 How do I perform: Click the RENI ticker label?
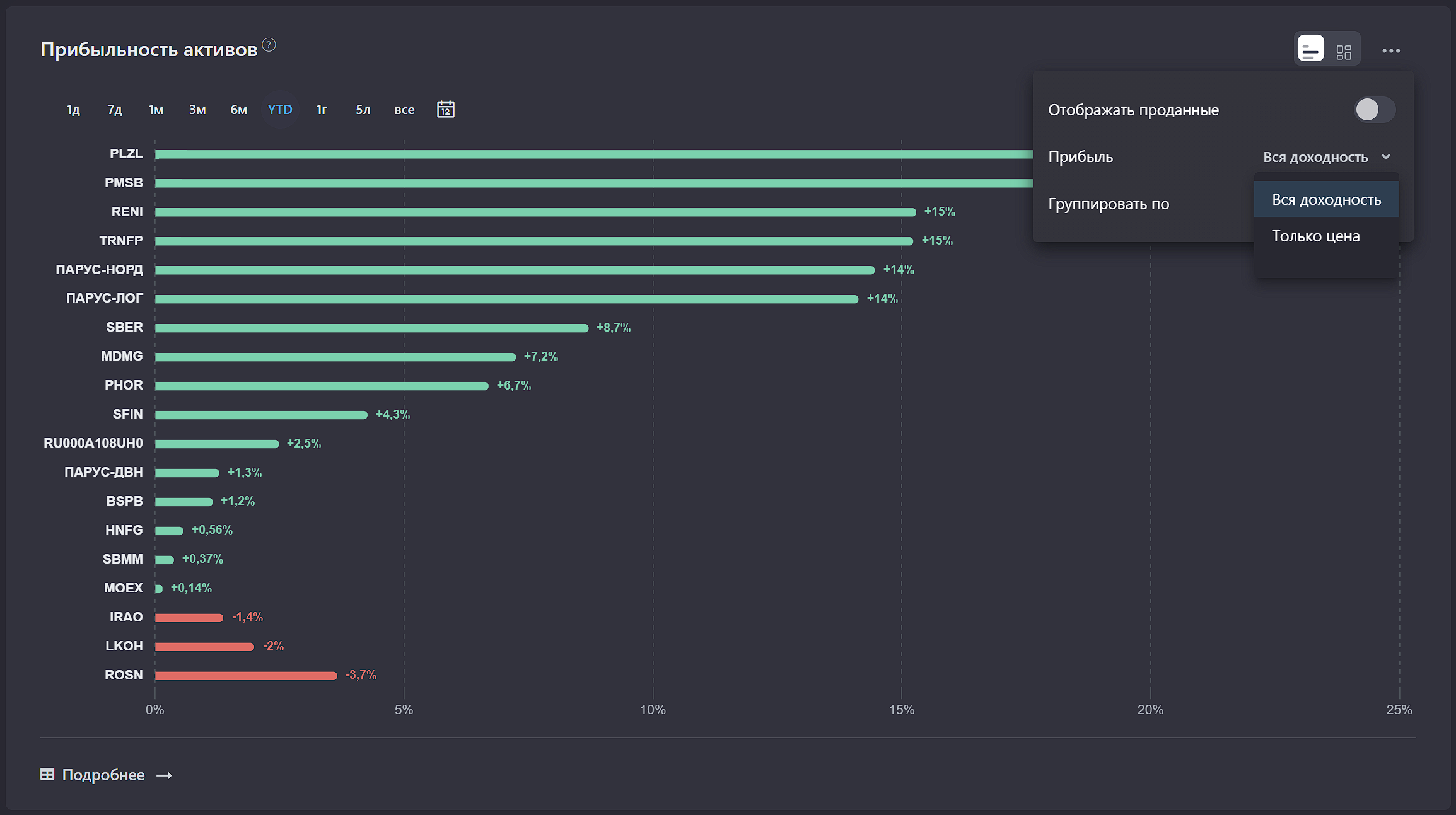[127, 212]
